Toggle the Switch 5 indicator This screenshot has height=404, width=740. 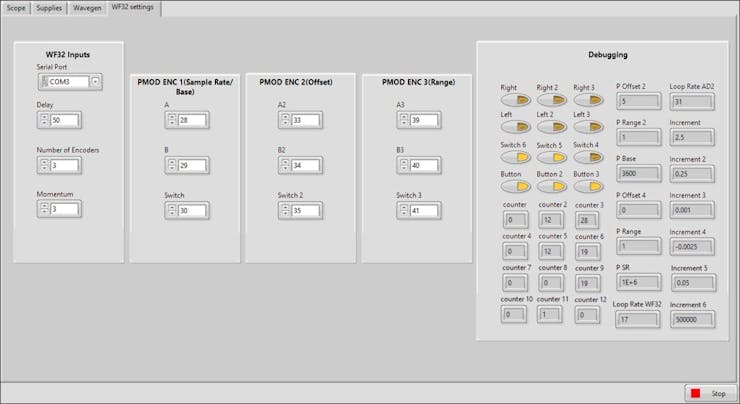[x=552, y=157]
